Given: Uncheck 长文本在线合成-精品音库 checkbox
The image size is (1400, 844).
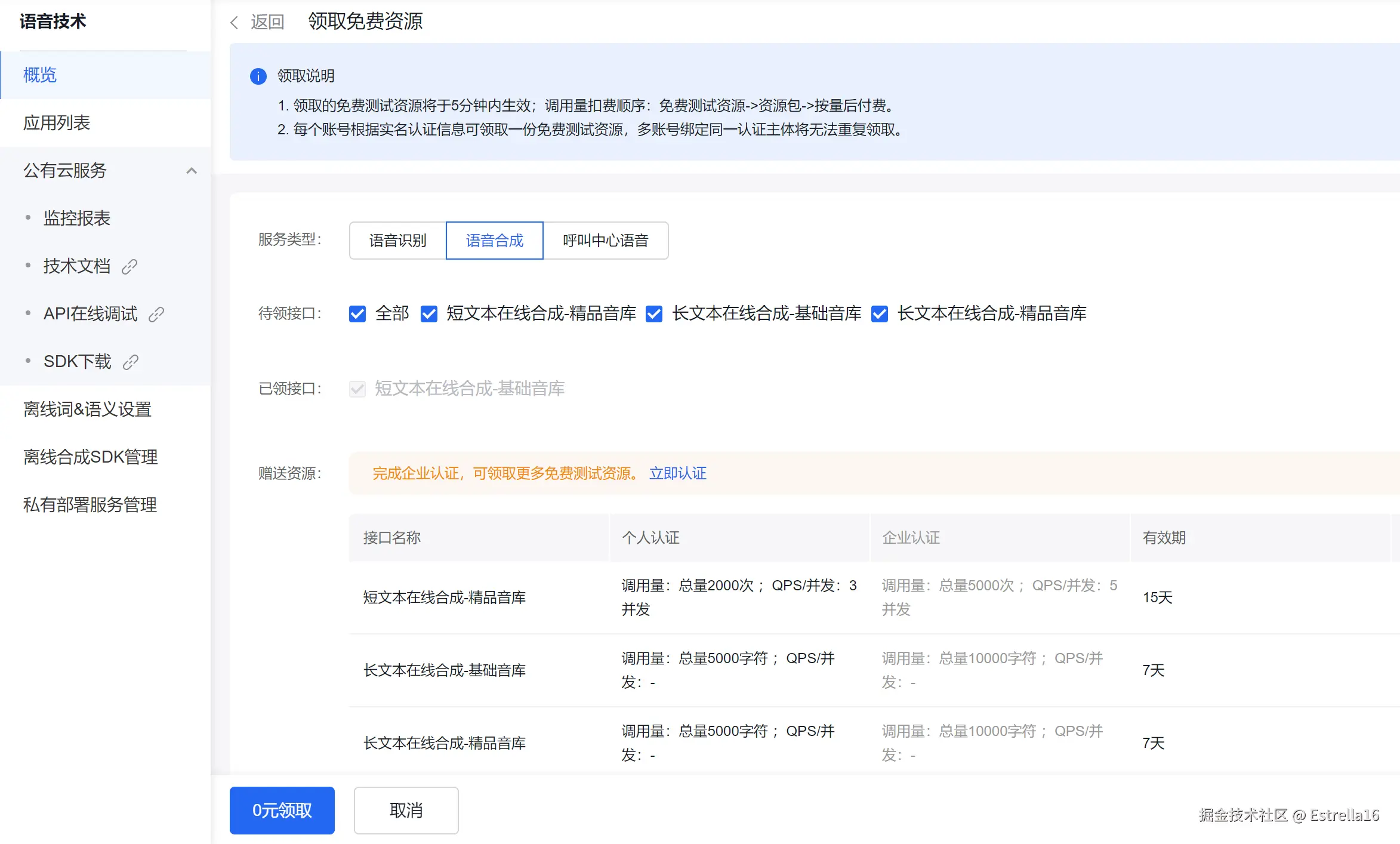Looking at the screenshot, I should pos(880,314).
